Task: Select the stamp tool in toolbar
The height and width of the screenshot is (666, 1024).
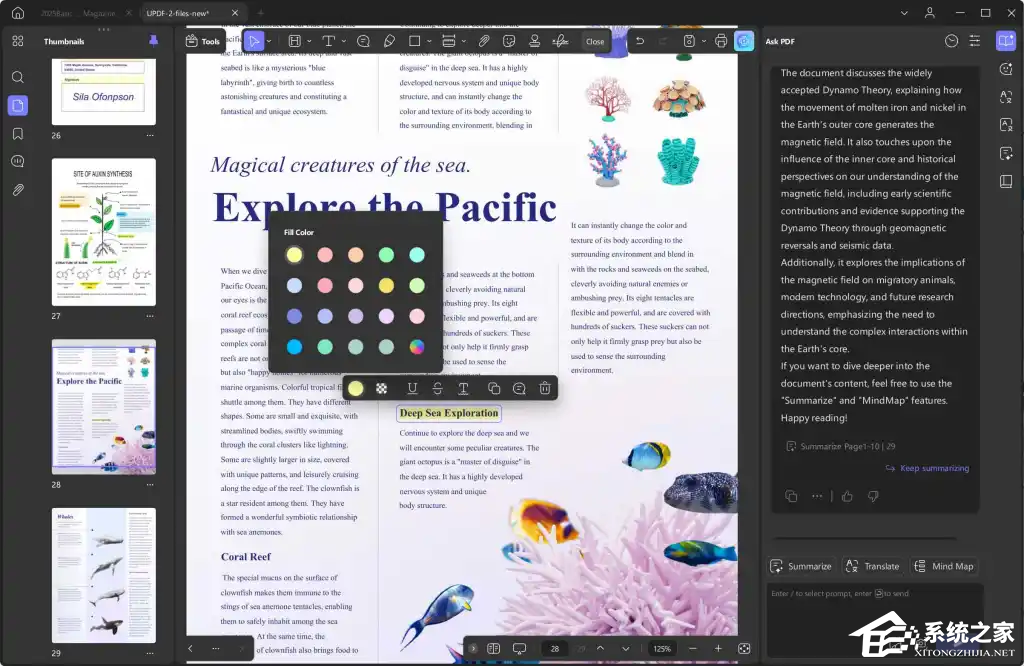Action: point(535,41)
